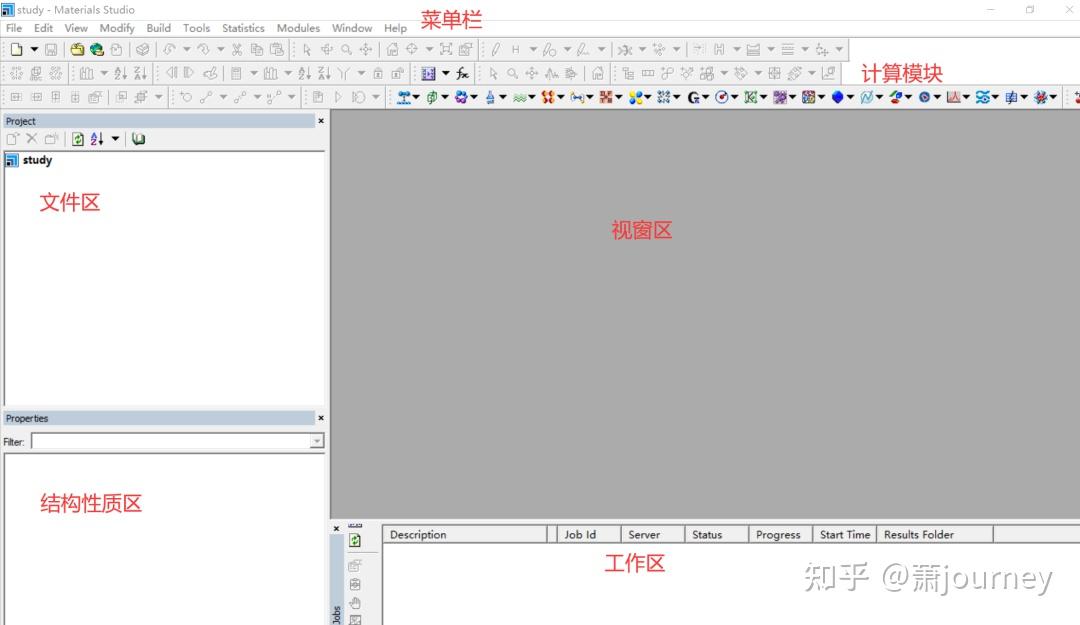Select the study project root item

pyautogui.click(x=38, y=160)
